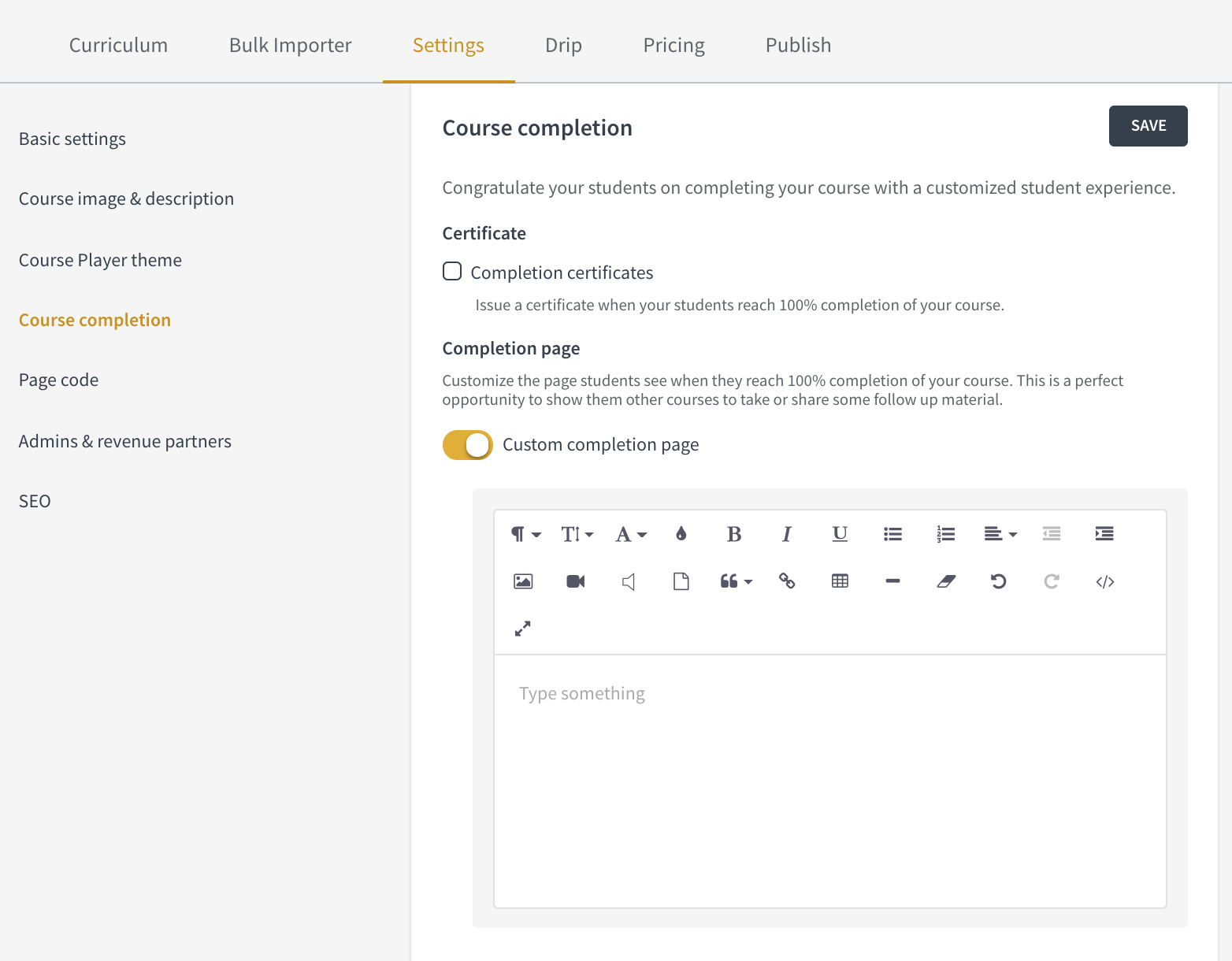Toggle underline formatting
The width and height of the screenshot is (1232, 961).
coord(840,534)
